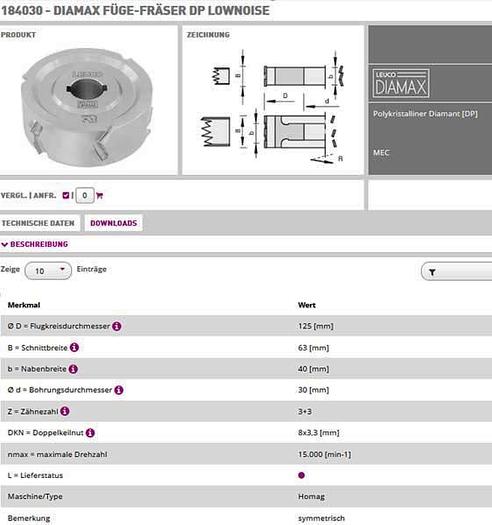The width and height of the screenshot is (492, 525).
Task: View the Lieferstatus purple dot indicator
Action: (x=301, y=475)
